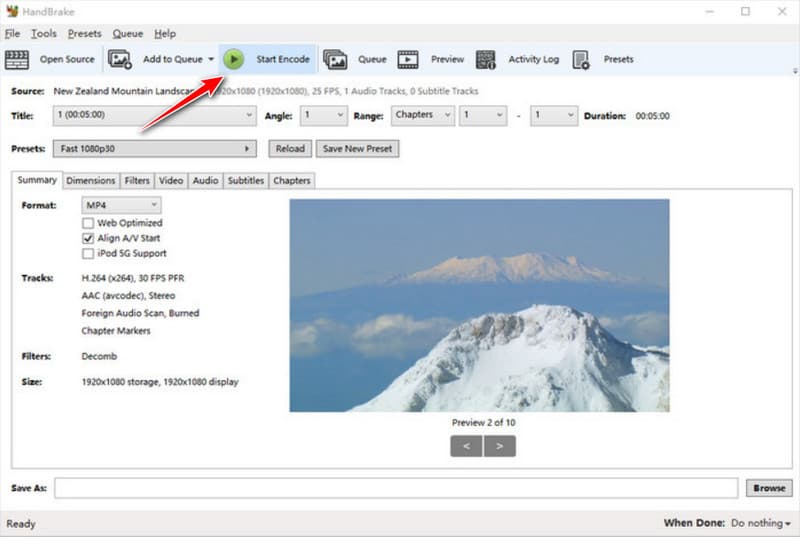Click the HandBrake app icon in title bar
Viewport: 800px width, 537px height.
[x=11, y=12]
